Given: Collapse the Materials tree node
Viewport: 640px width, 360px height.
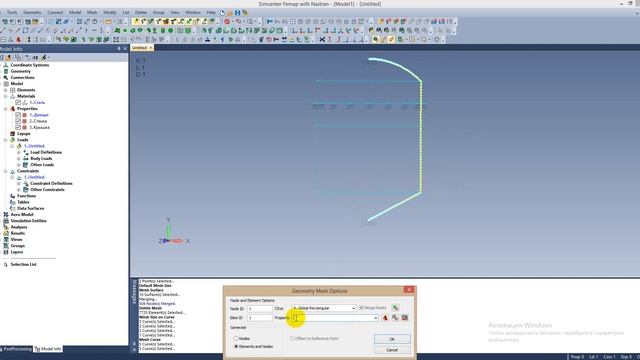Looking at the screenshot, I should [6, 96].
